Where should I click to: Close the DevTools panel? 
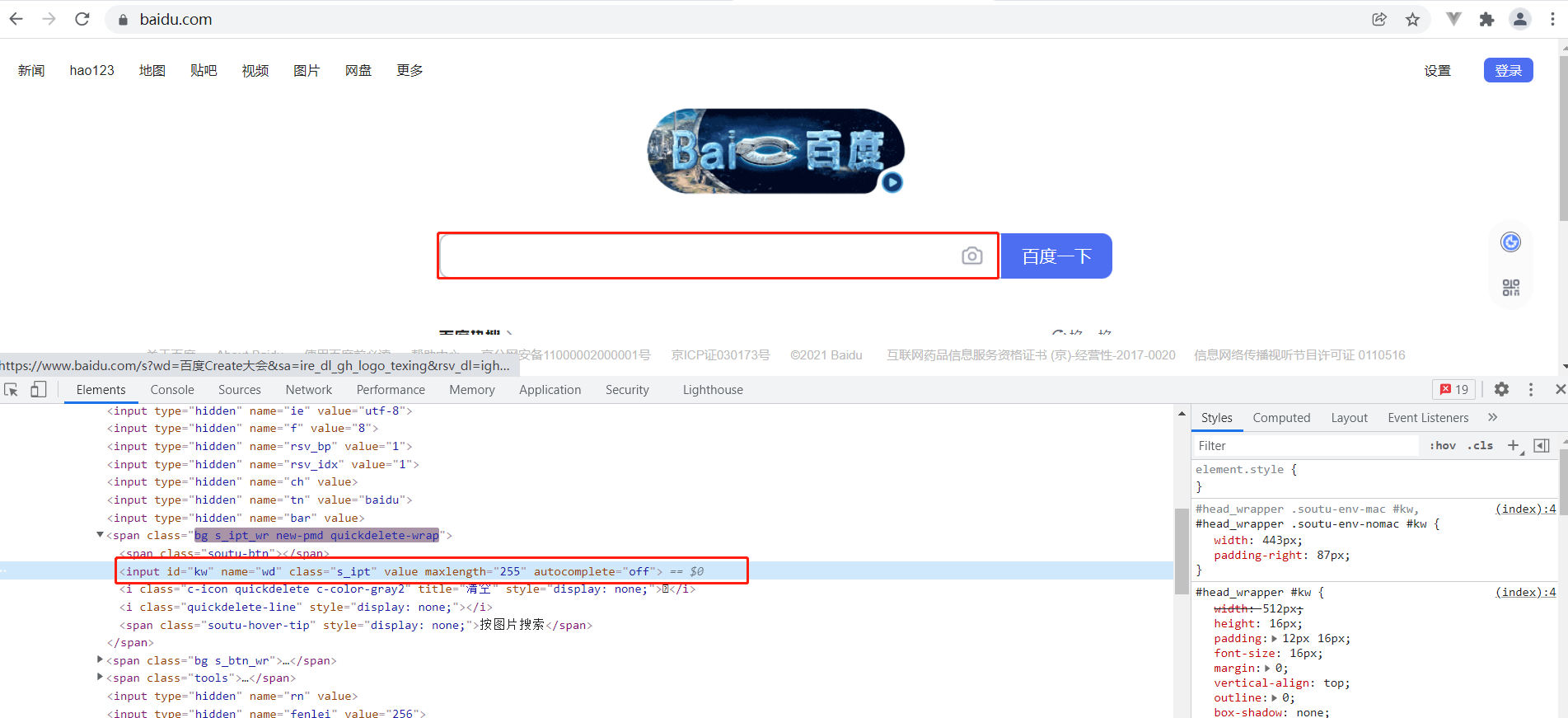[x=1560, y=389]
